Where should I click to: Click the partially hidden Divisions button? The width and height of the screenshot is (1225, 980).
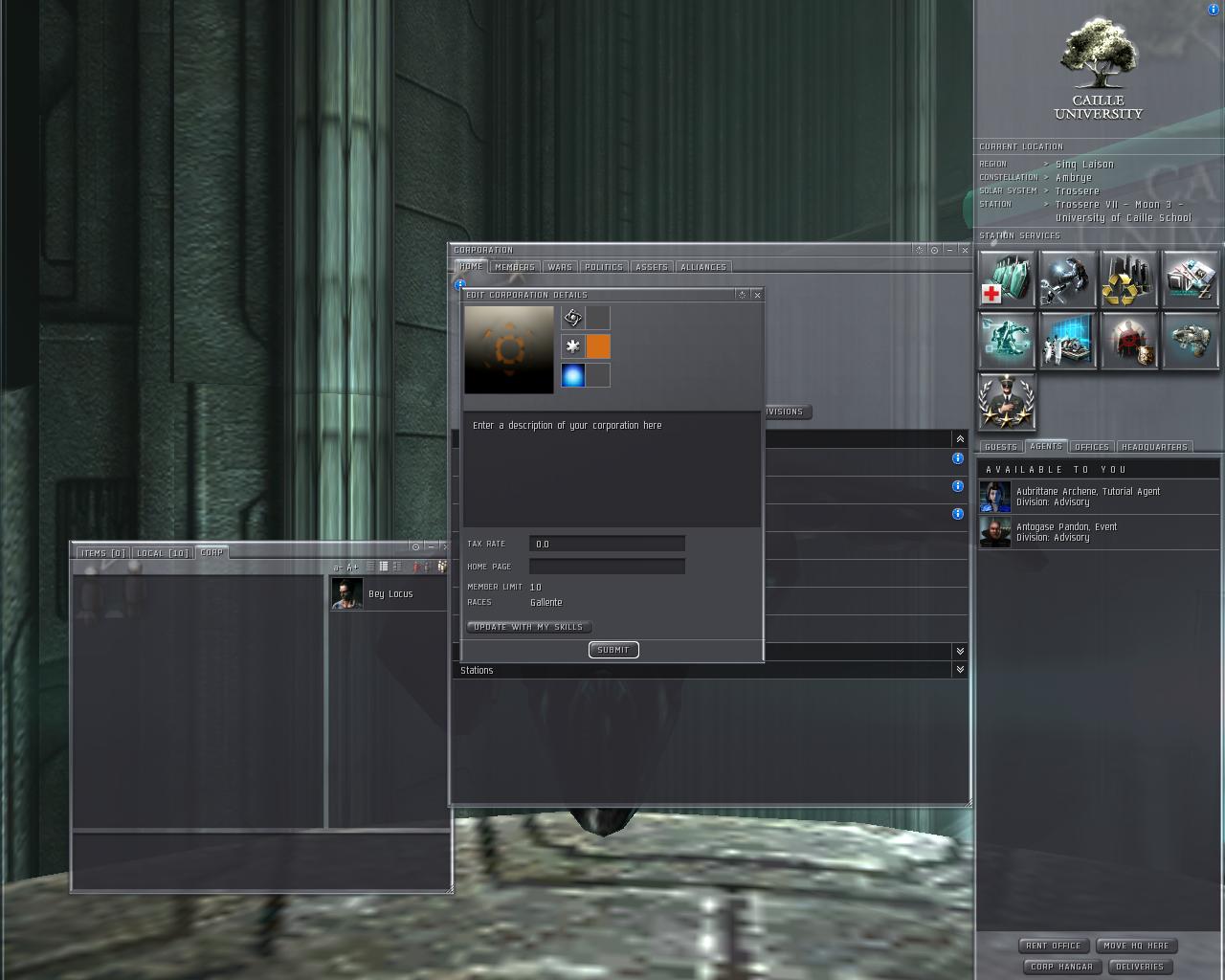[788, 412]
